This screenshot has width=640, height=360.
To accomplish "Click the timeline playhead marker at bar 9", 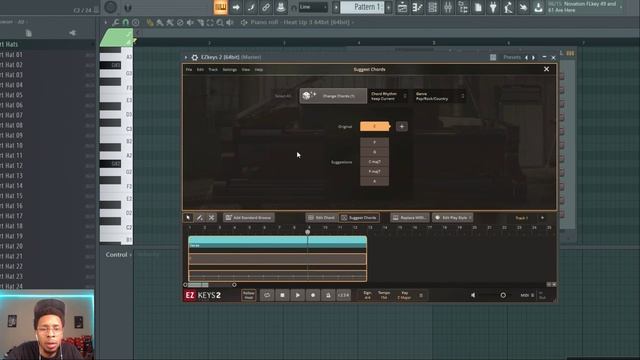I will click(x=307, y=232).
